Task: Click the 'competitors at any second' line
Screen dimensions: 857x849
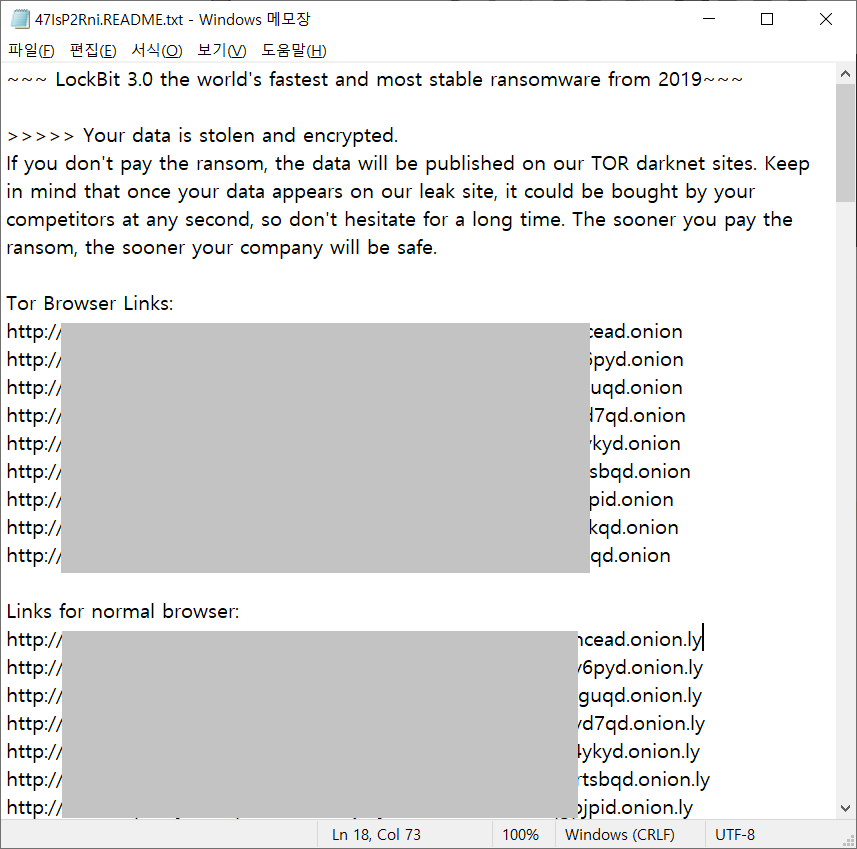Action: [400, 220]
